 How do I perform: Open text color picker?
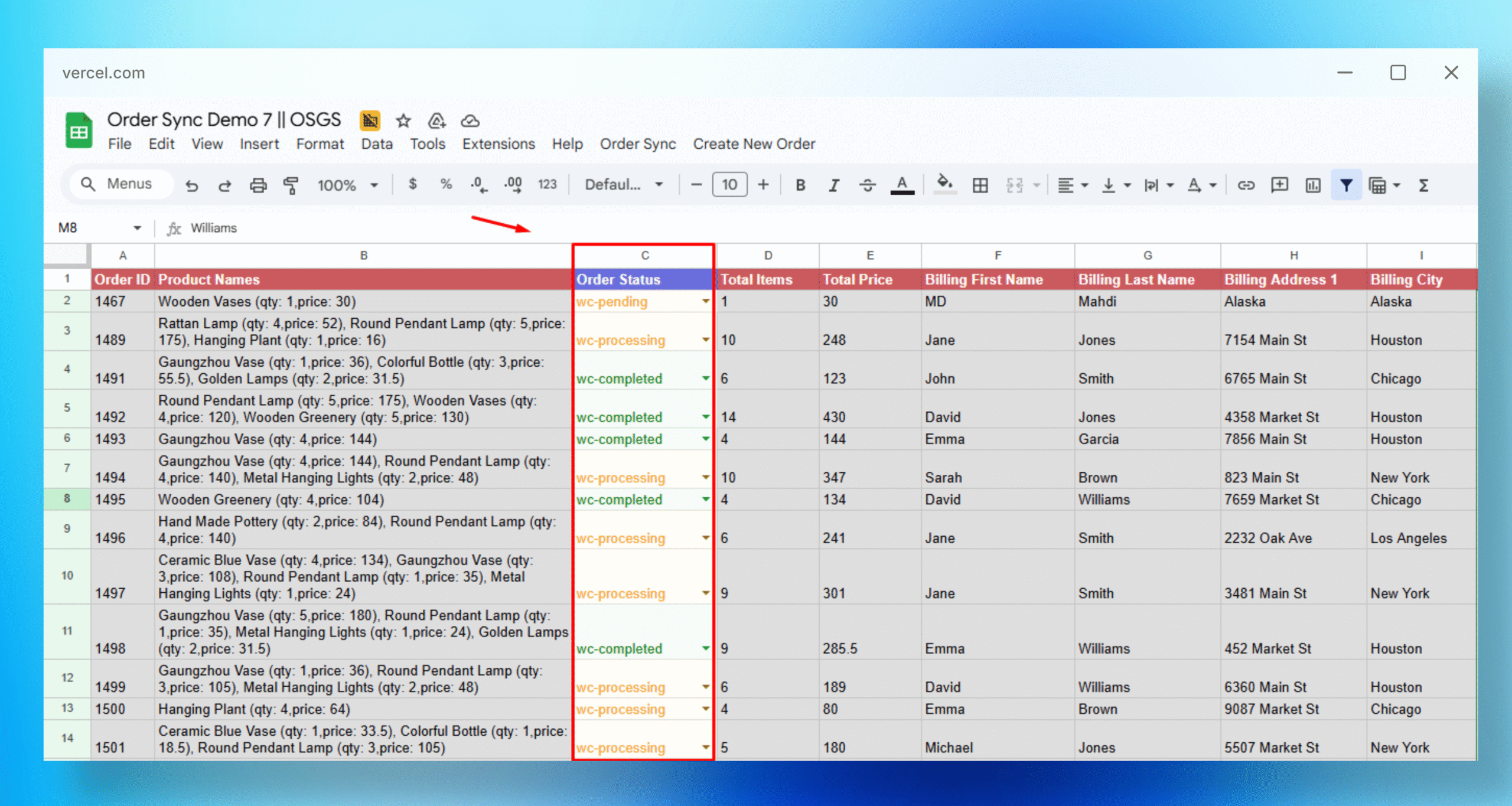[902, 185]
